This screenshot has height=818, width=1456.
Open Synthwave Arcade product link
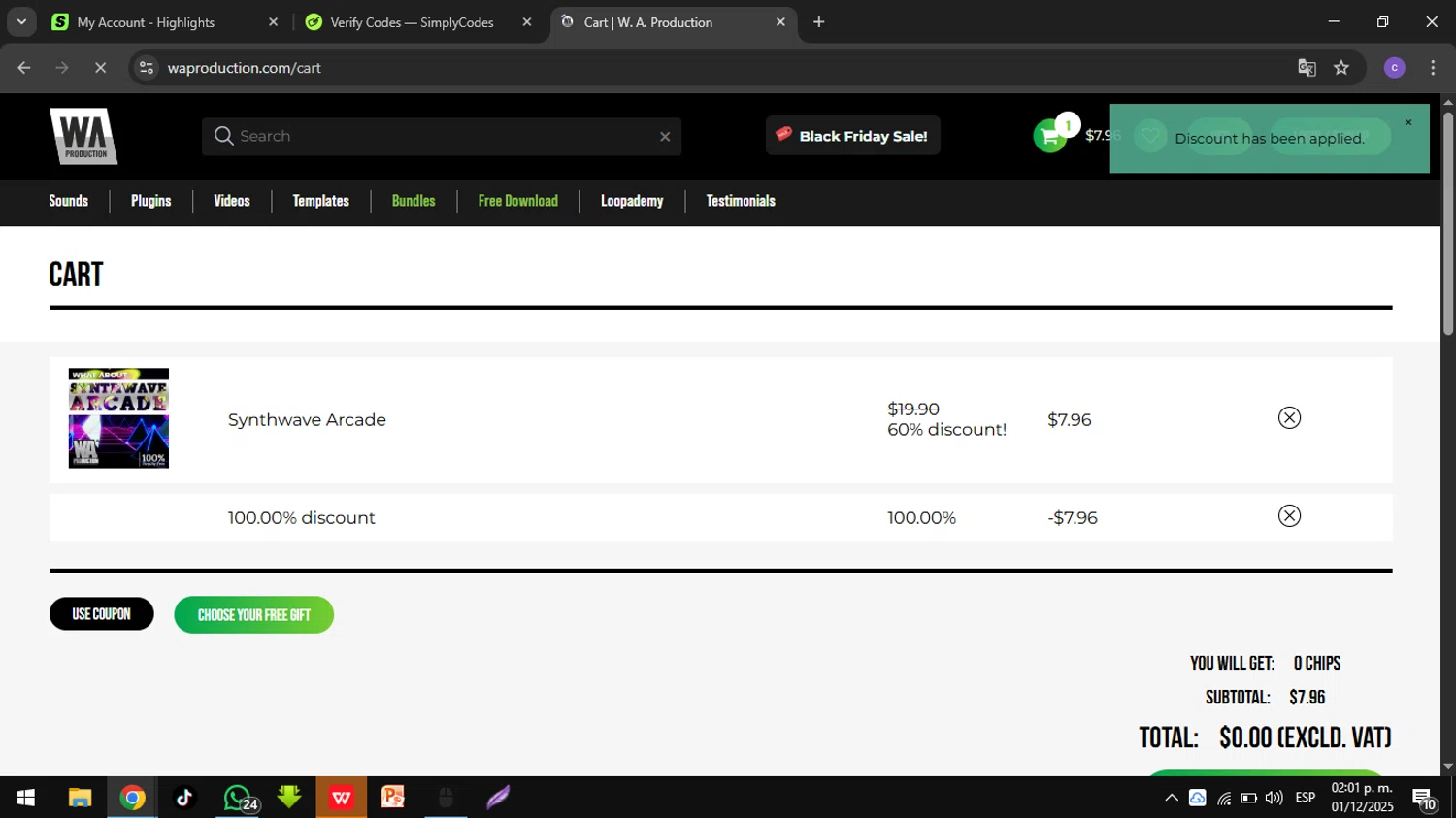pyautogui.click(x=307, y=420)
